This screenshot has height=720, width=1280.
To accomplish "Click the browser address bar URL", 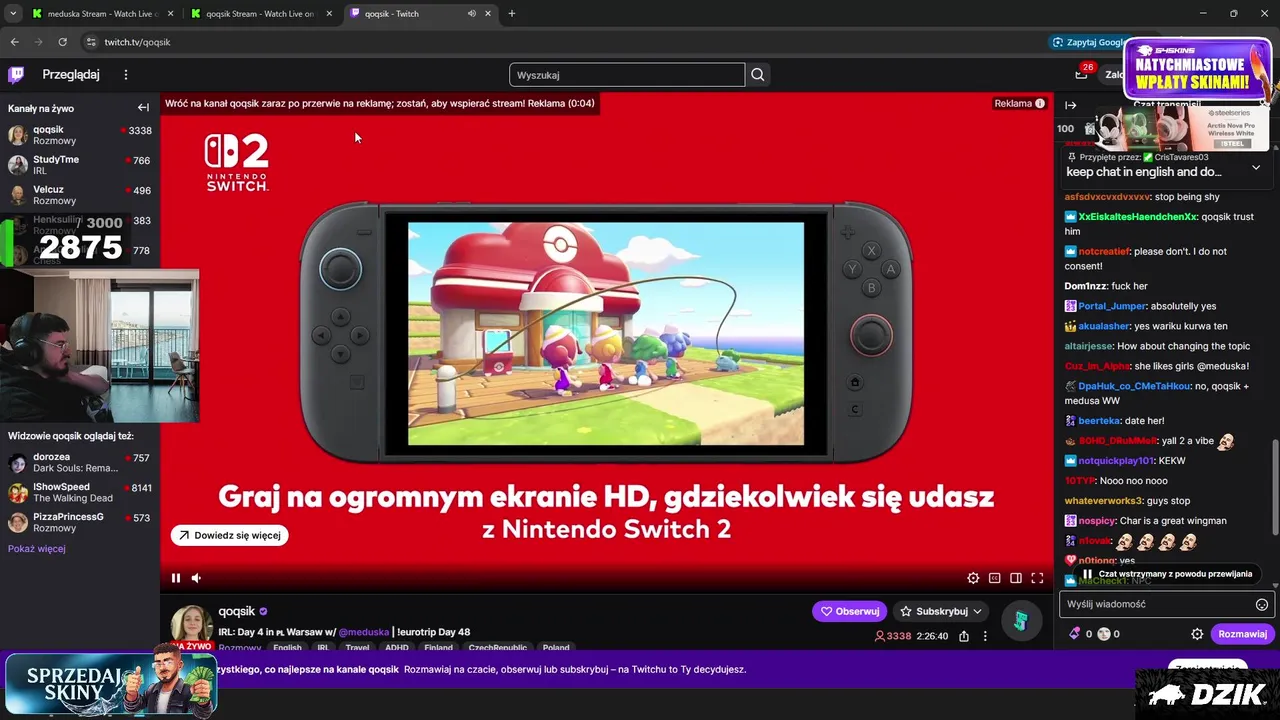I will [138, 42].
